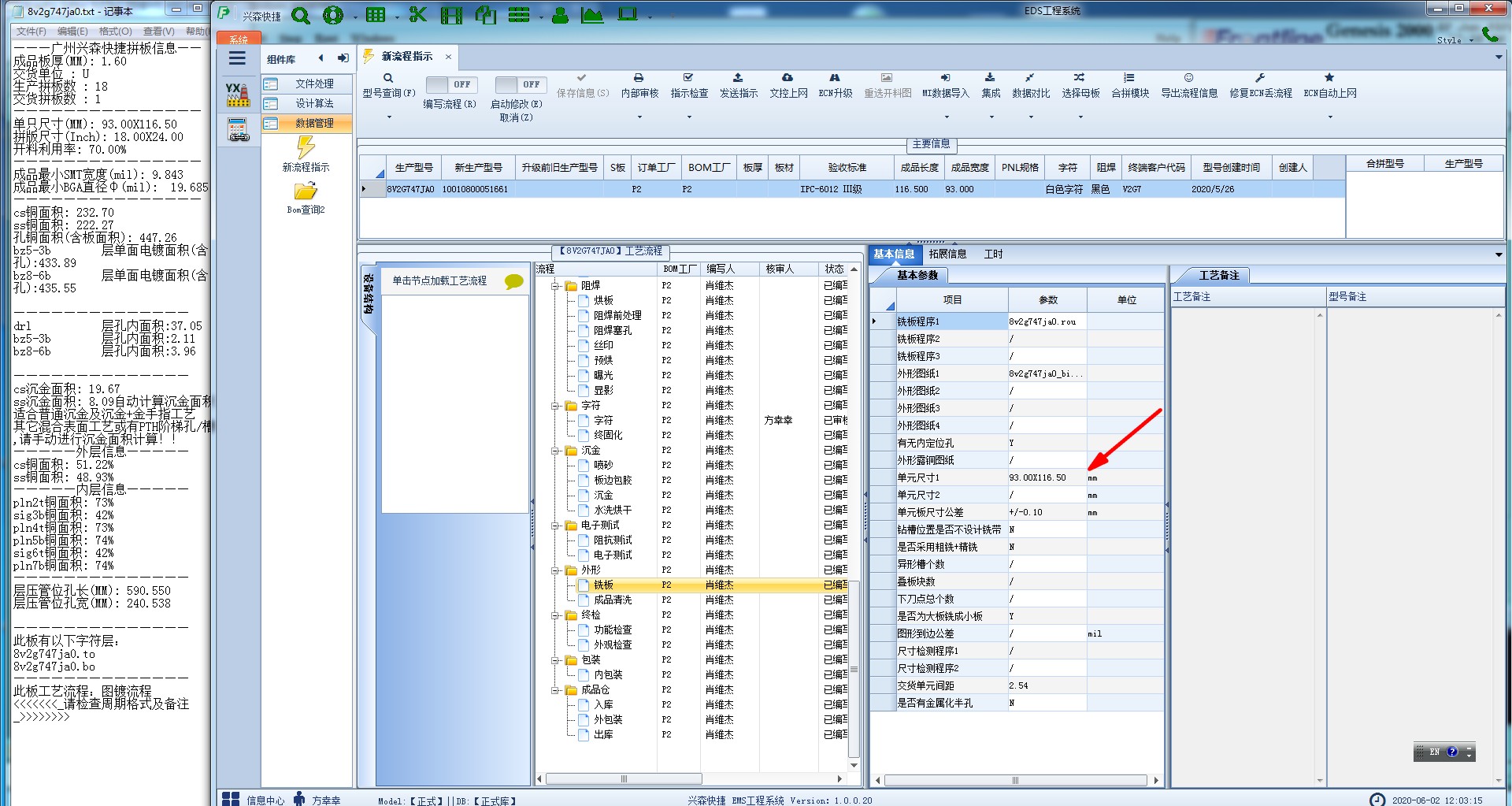Click 文控上网 cloud upload button
The width and height of the screenshot is (1512, 806).
point(788,86)
